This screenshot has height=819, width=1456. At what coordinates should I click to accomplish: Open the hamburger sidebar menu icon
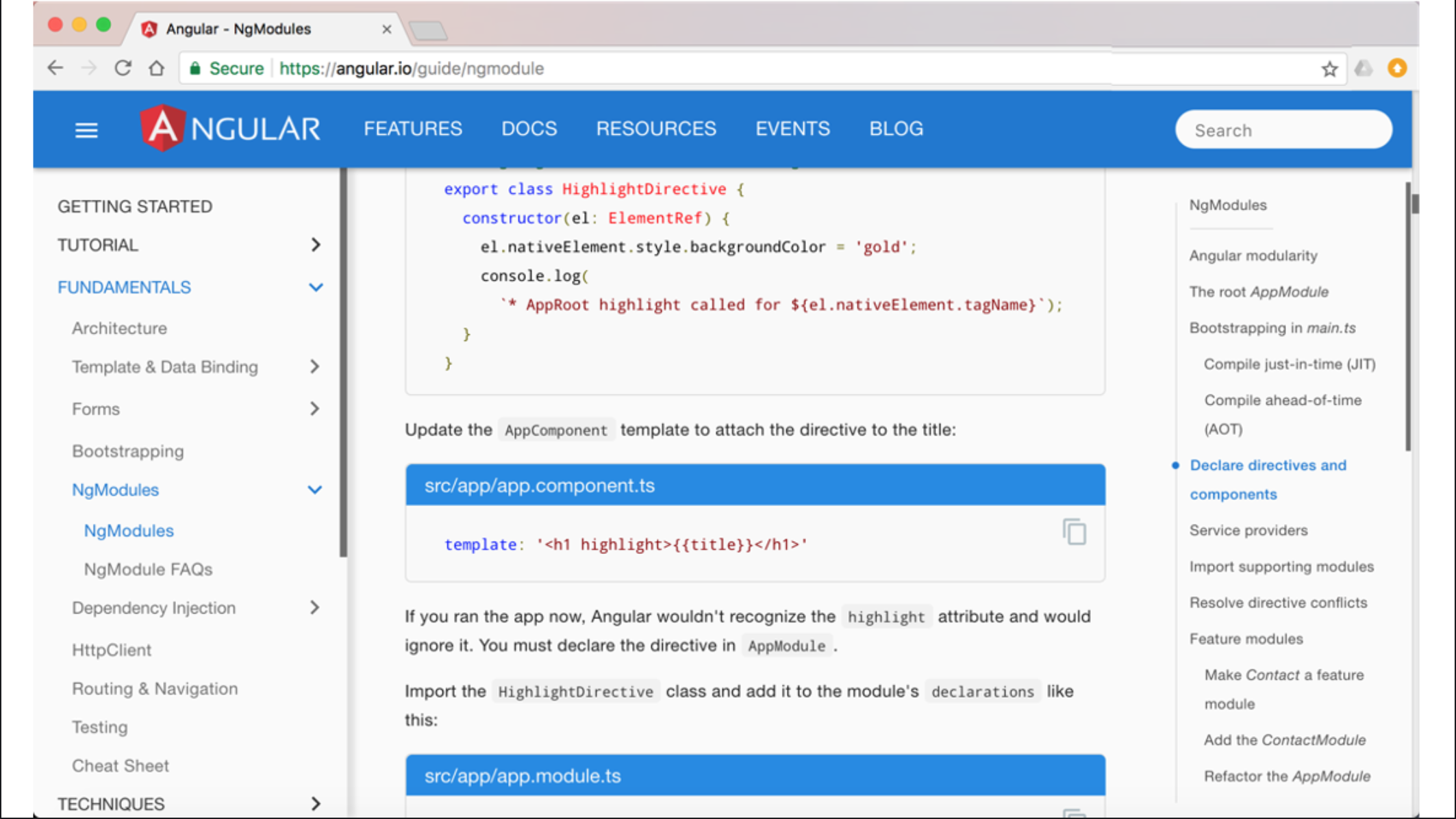86,129
